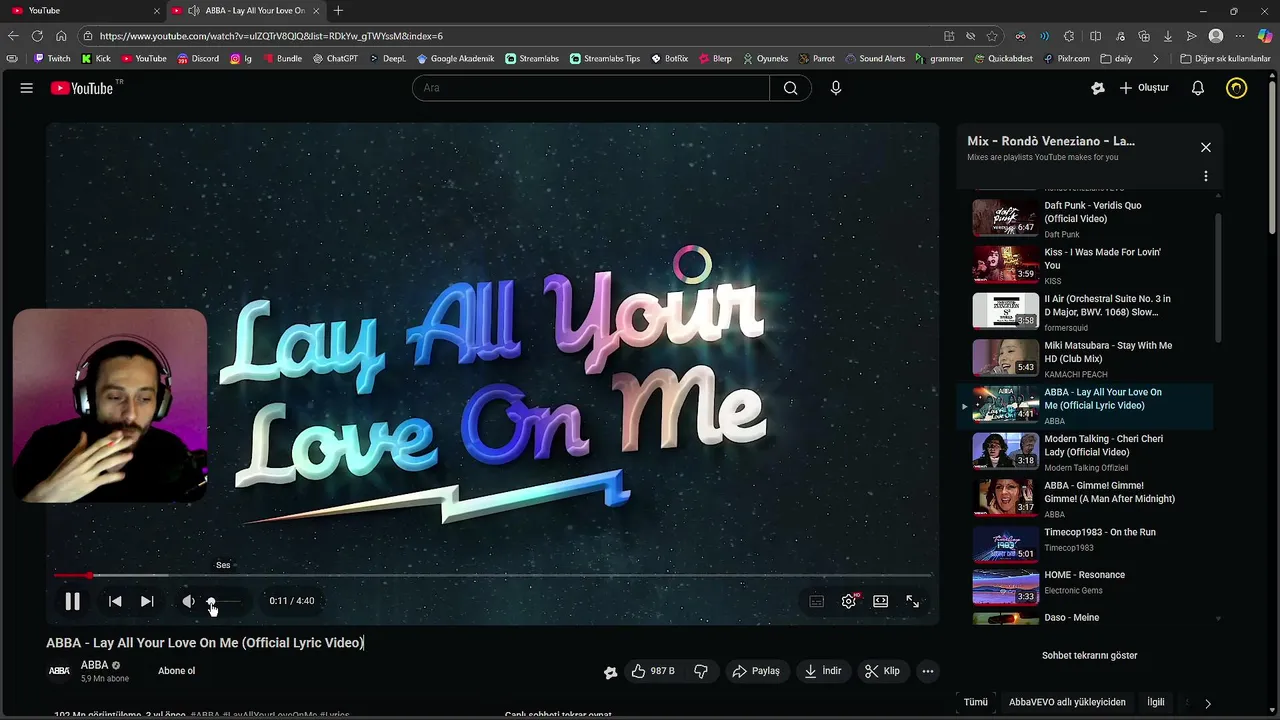The width and height of the screenshot is (1280, 720).
Task: Switch to the first YouTube browser tab
Action: (84, 10)
